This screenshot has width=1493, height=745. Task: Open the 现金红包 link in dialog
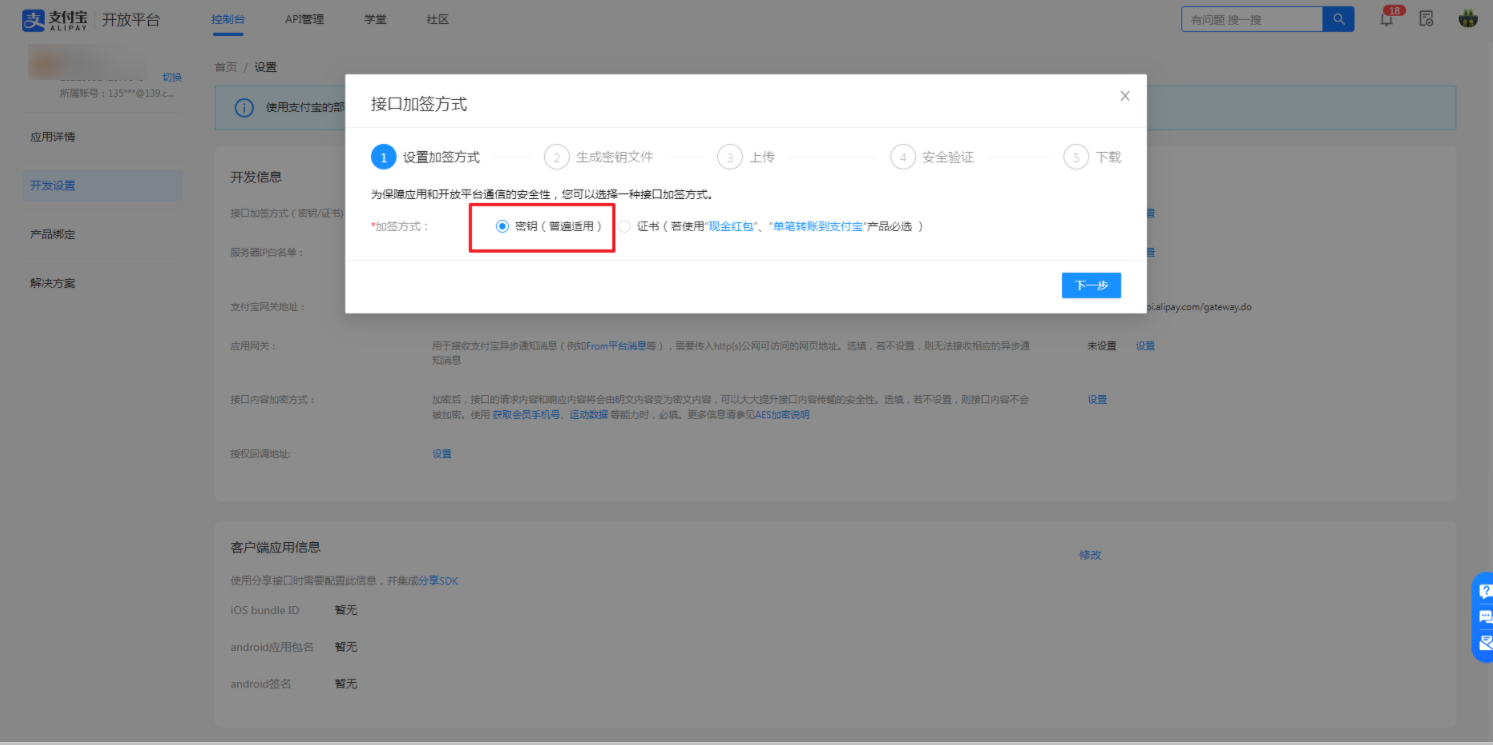731,226
